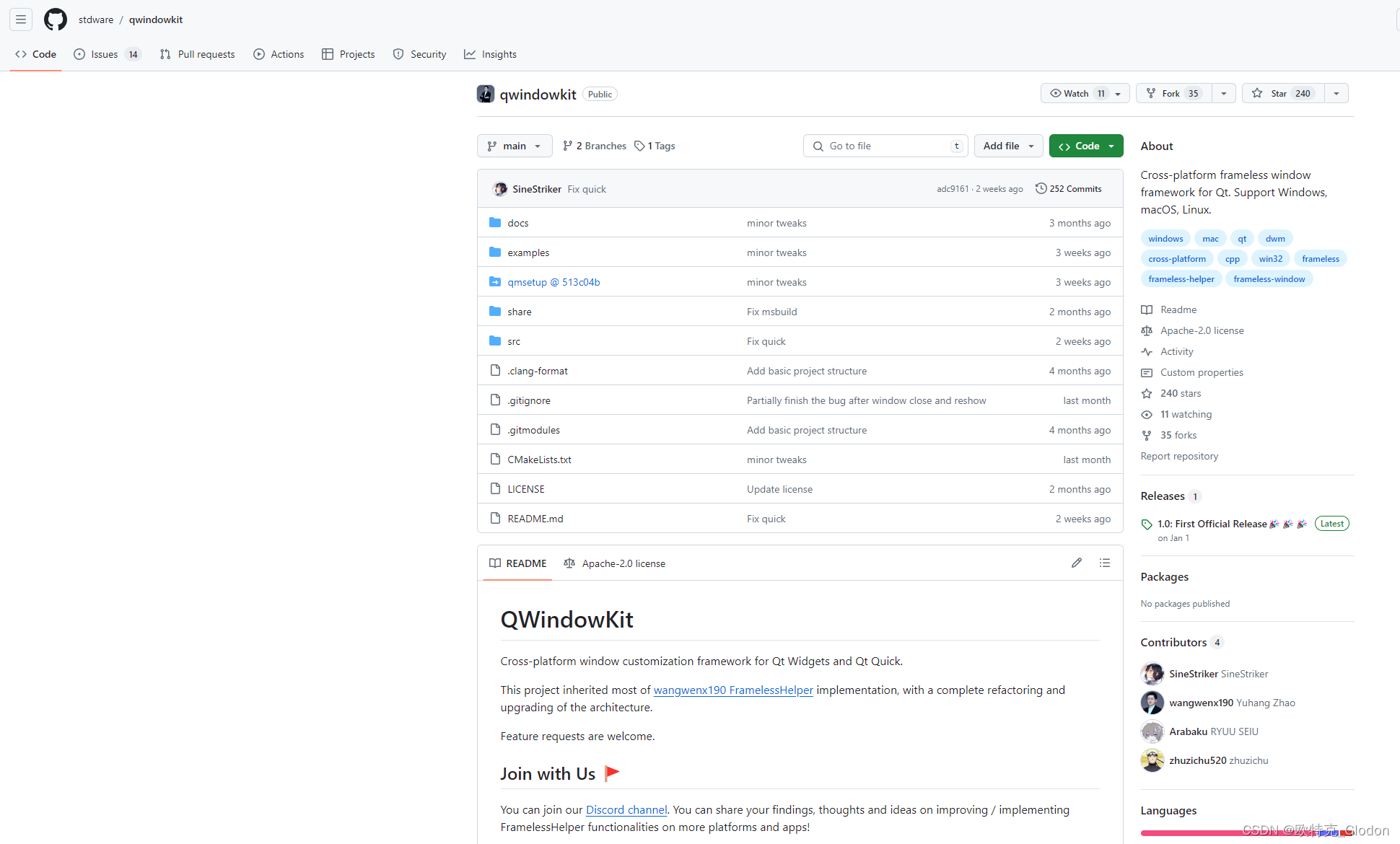Click the commit history clock icon
Screen dimensions: 1400x844
pos(1041,188)
